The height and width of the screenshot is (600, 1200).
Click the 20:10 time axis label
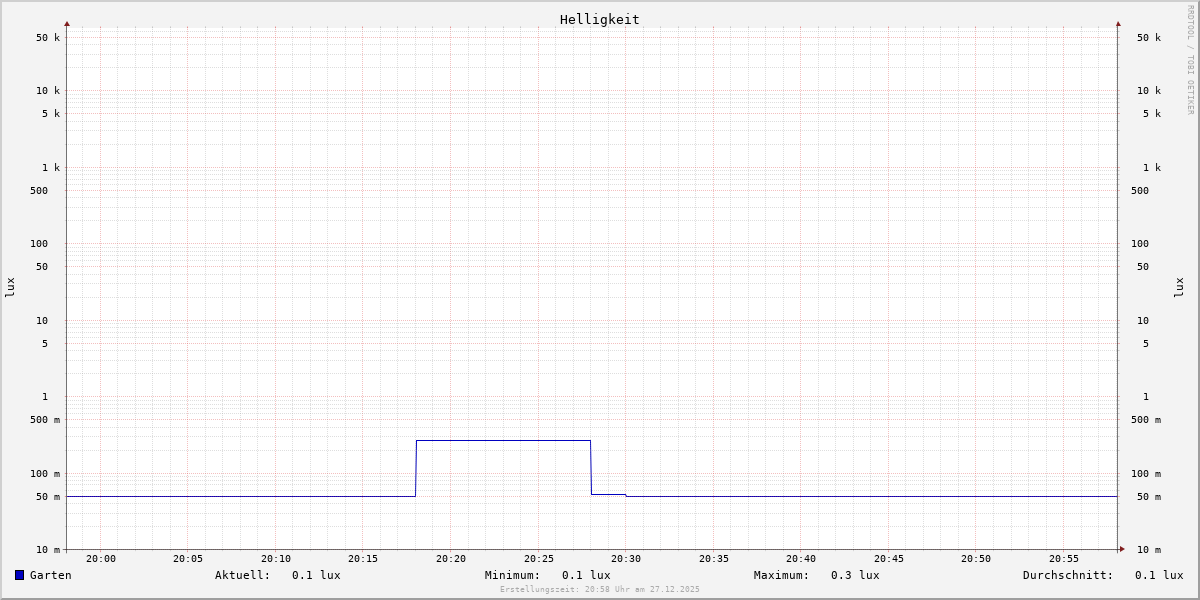276,559
